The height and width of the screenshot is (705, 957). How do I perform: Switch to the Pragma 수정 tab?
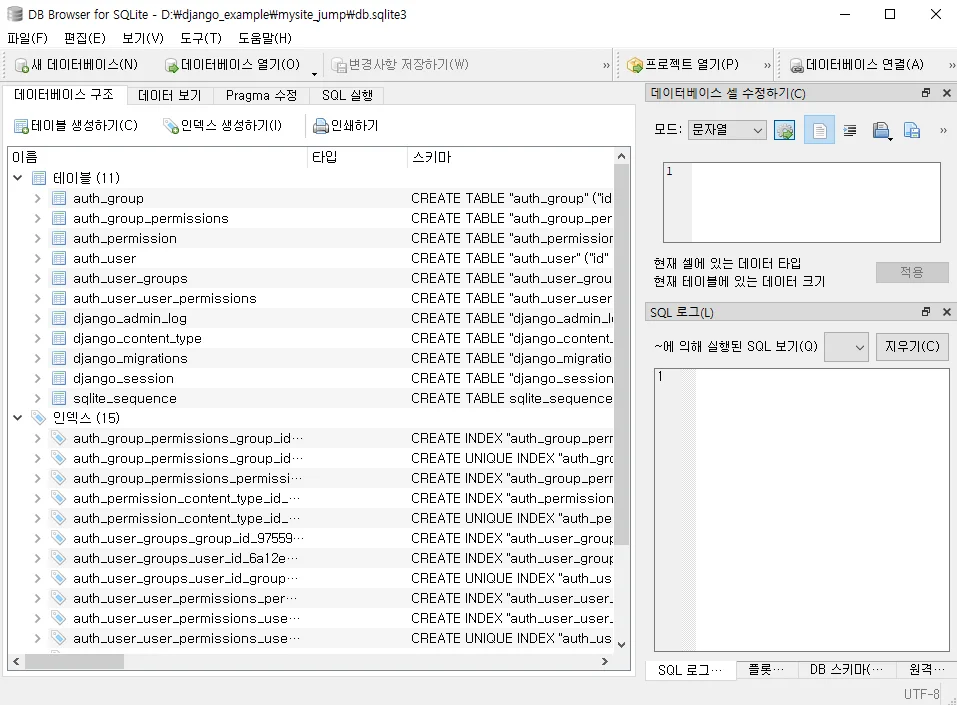[x=261, y=96]
